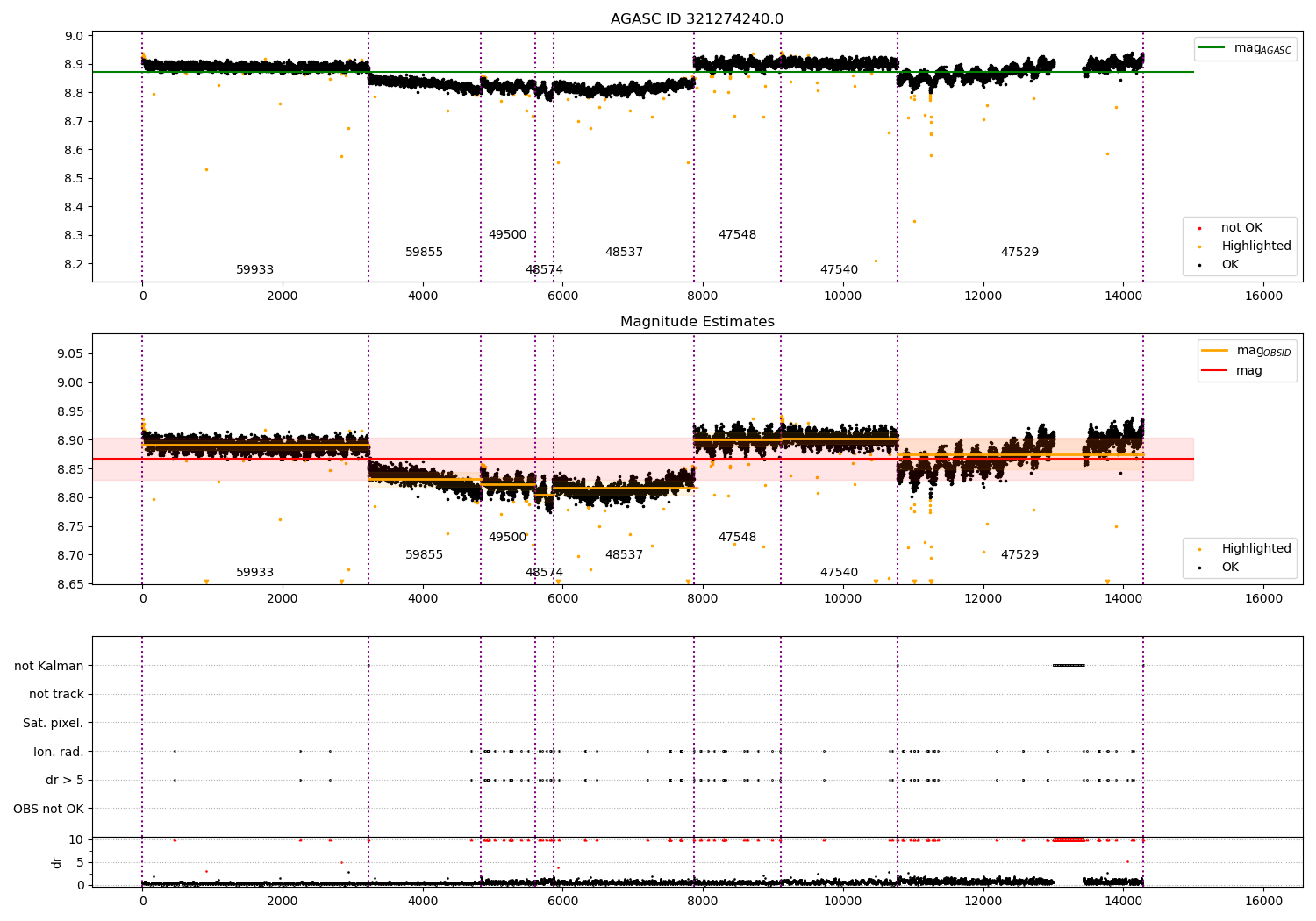The height and width of the screenshot is (921, 1316).
Task: Click obsid label 47548 in top plot
Action: (737, 235)
